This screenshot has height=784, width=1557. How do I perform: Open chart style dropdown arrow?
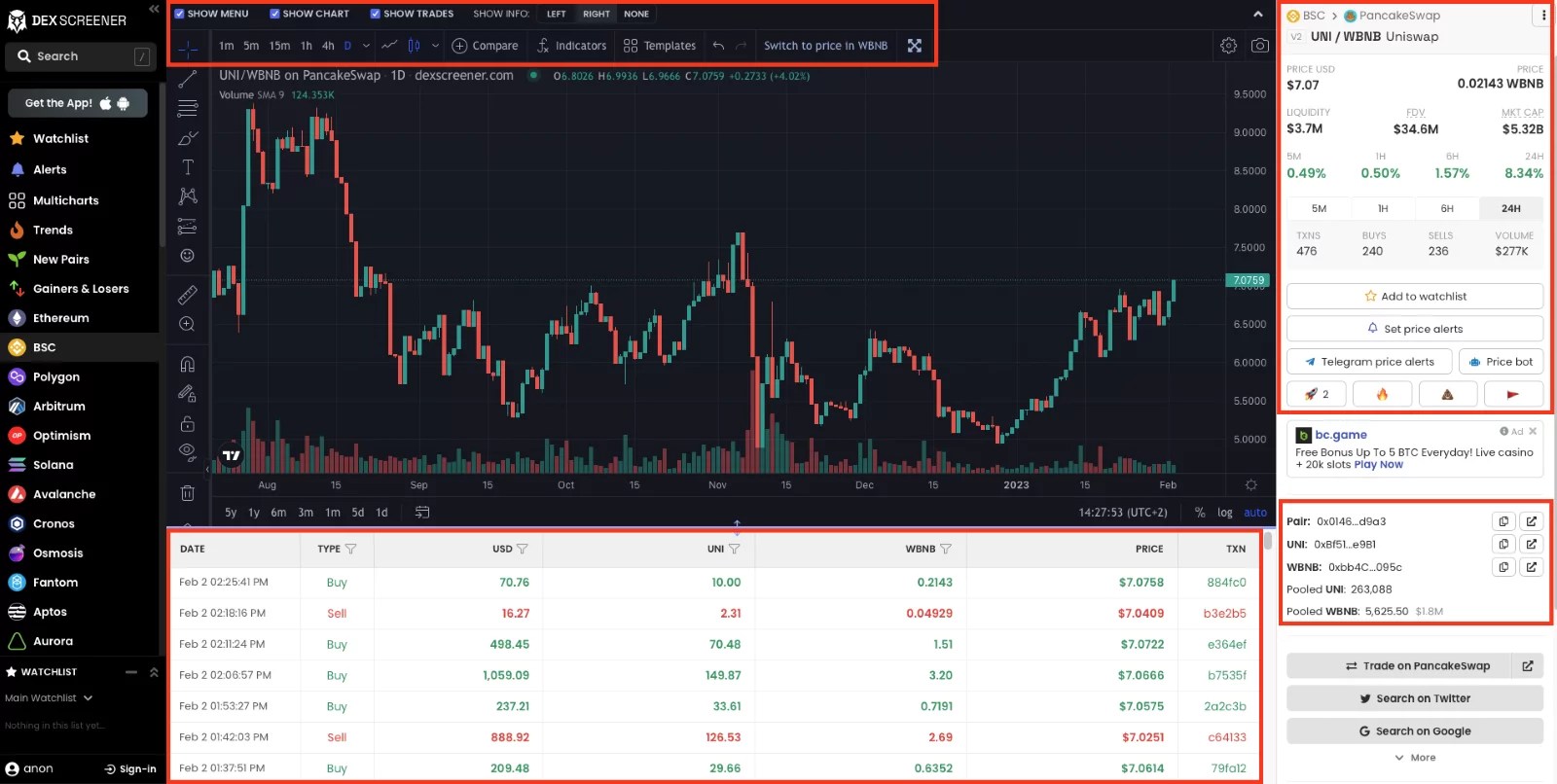click(x=435, y=46)
